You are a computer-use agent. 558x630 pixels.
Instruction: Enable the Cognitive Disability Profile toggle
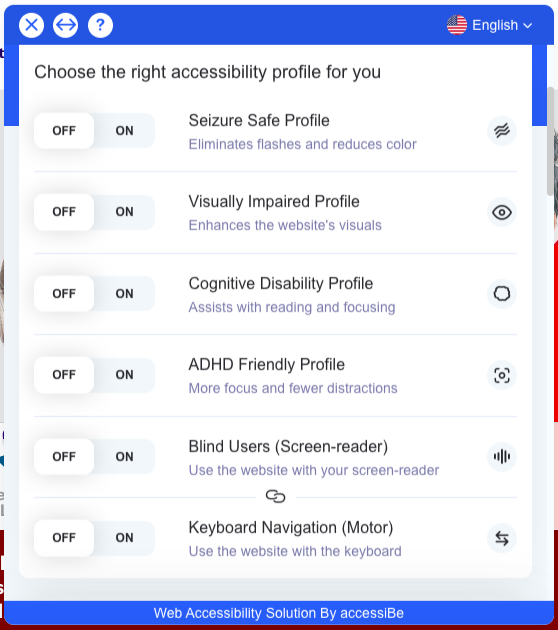(125, 294)
